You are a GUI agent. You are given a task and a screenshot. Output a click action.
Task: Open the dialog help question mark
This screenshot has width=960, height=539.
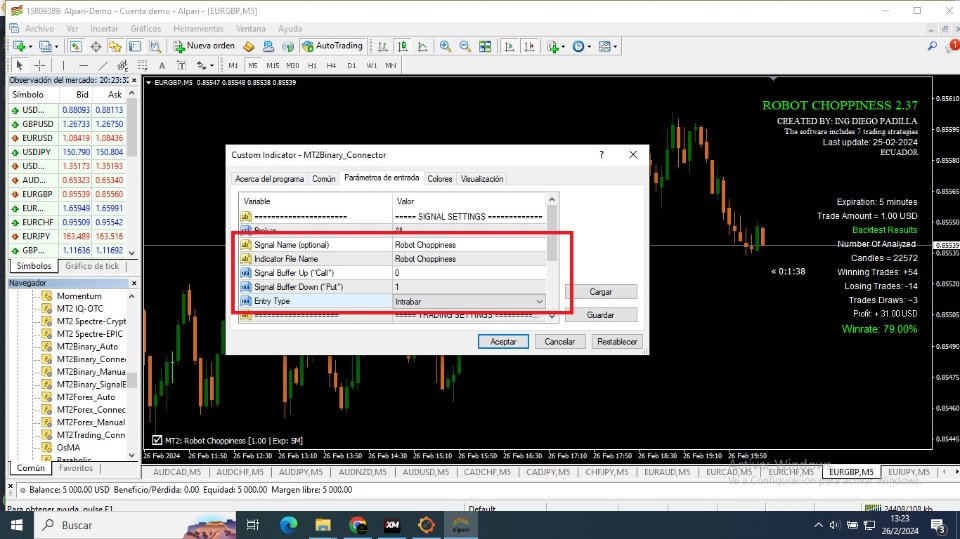click(601, 155)
